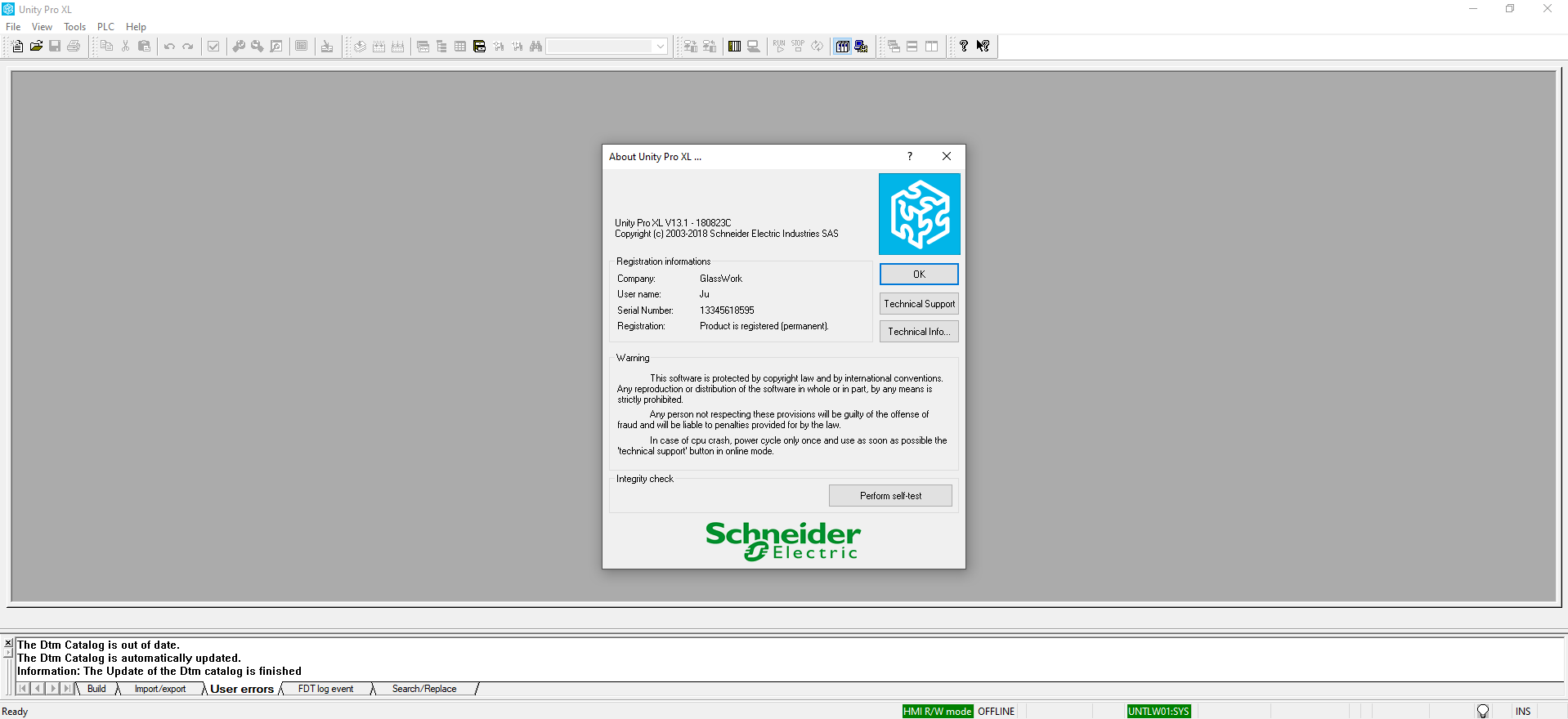Click the HMI R/W mode status indicator
Image resolution: width=1568 pixels, height=719 pixels.
click(938, 712)
